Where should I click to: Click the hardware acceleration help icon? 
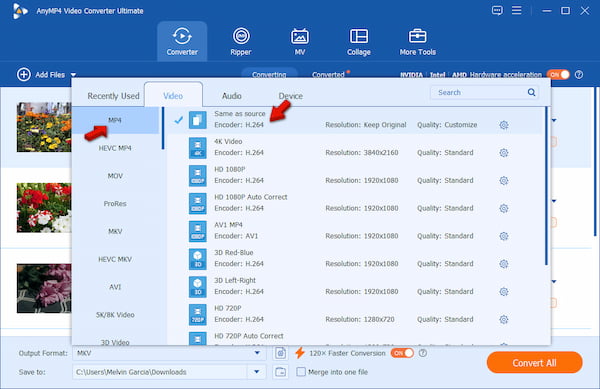point(579,75)
